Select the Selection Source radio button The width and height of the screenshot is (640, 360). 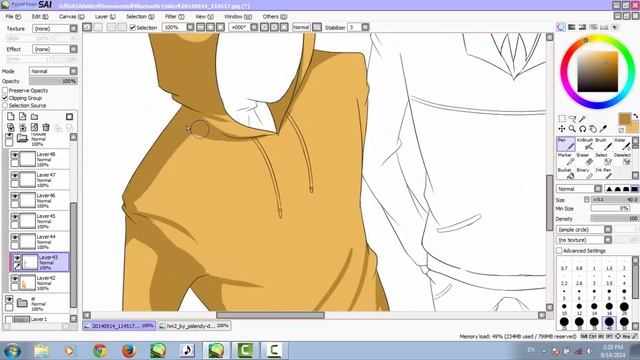[x=5, y=105]
